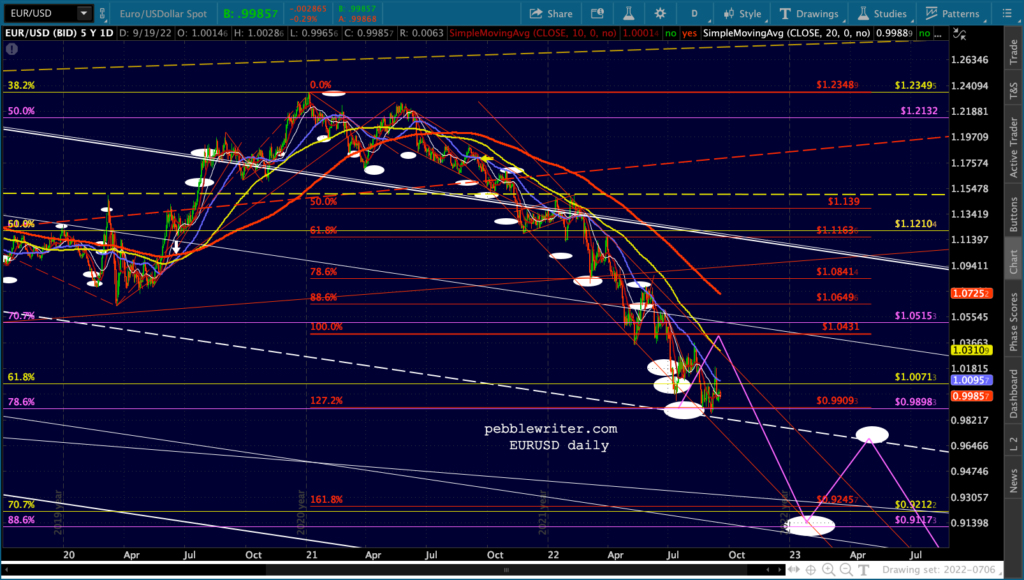
Task: Click the $1.1210 yellow level label
Action: click(916, 224)
